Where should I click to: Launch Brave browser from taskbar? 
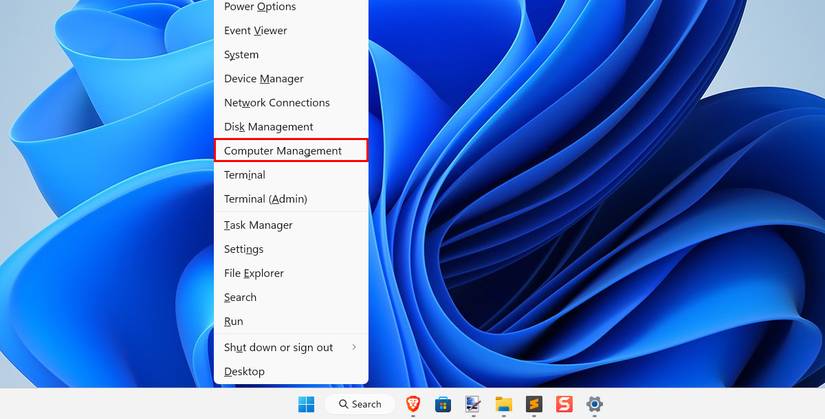[x=414, y=404]
